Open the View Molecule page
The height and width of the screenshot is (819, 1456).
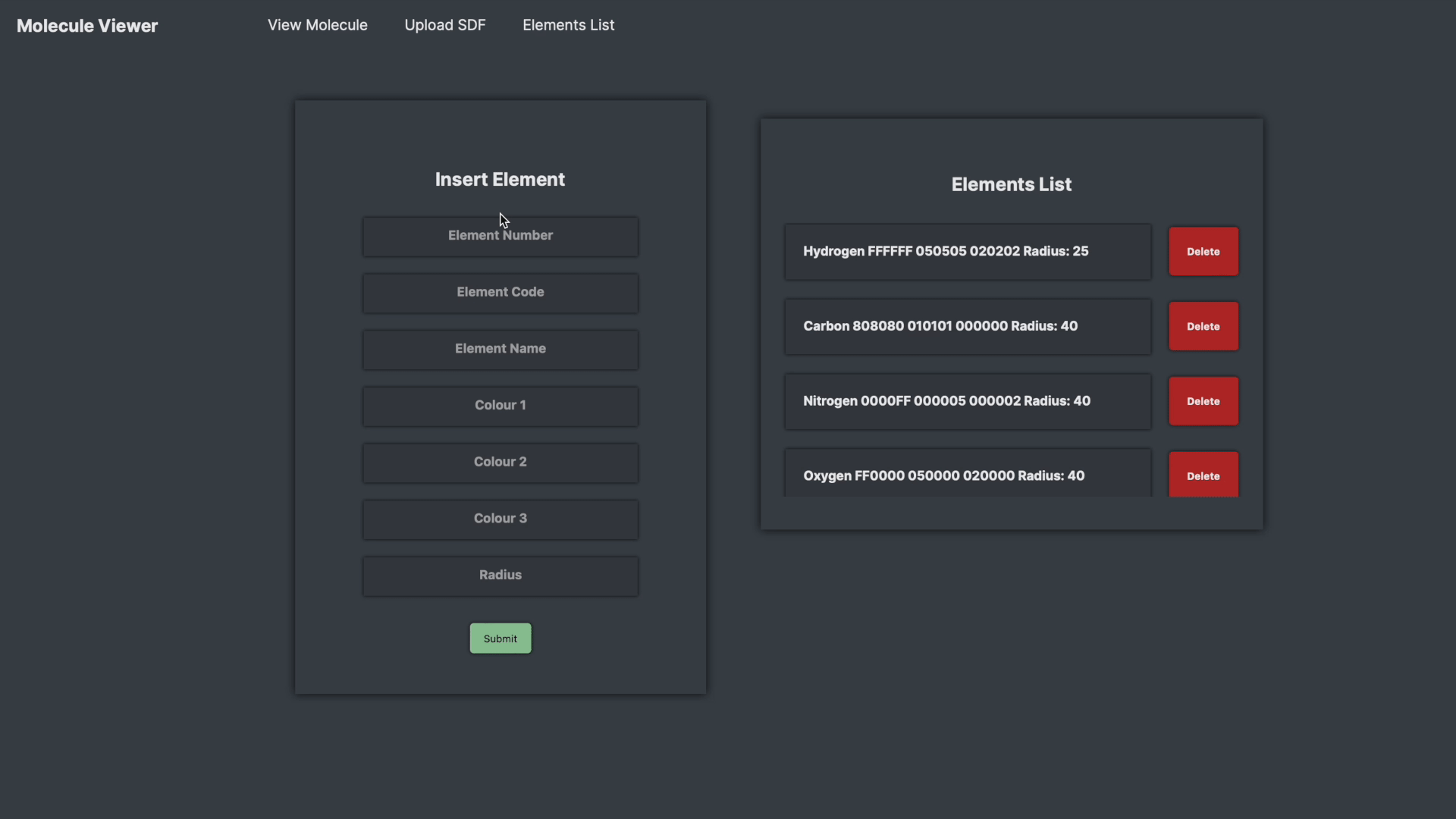click(x=317, y=25)
